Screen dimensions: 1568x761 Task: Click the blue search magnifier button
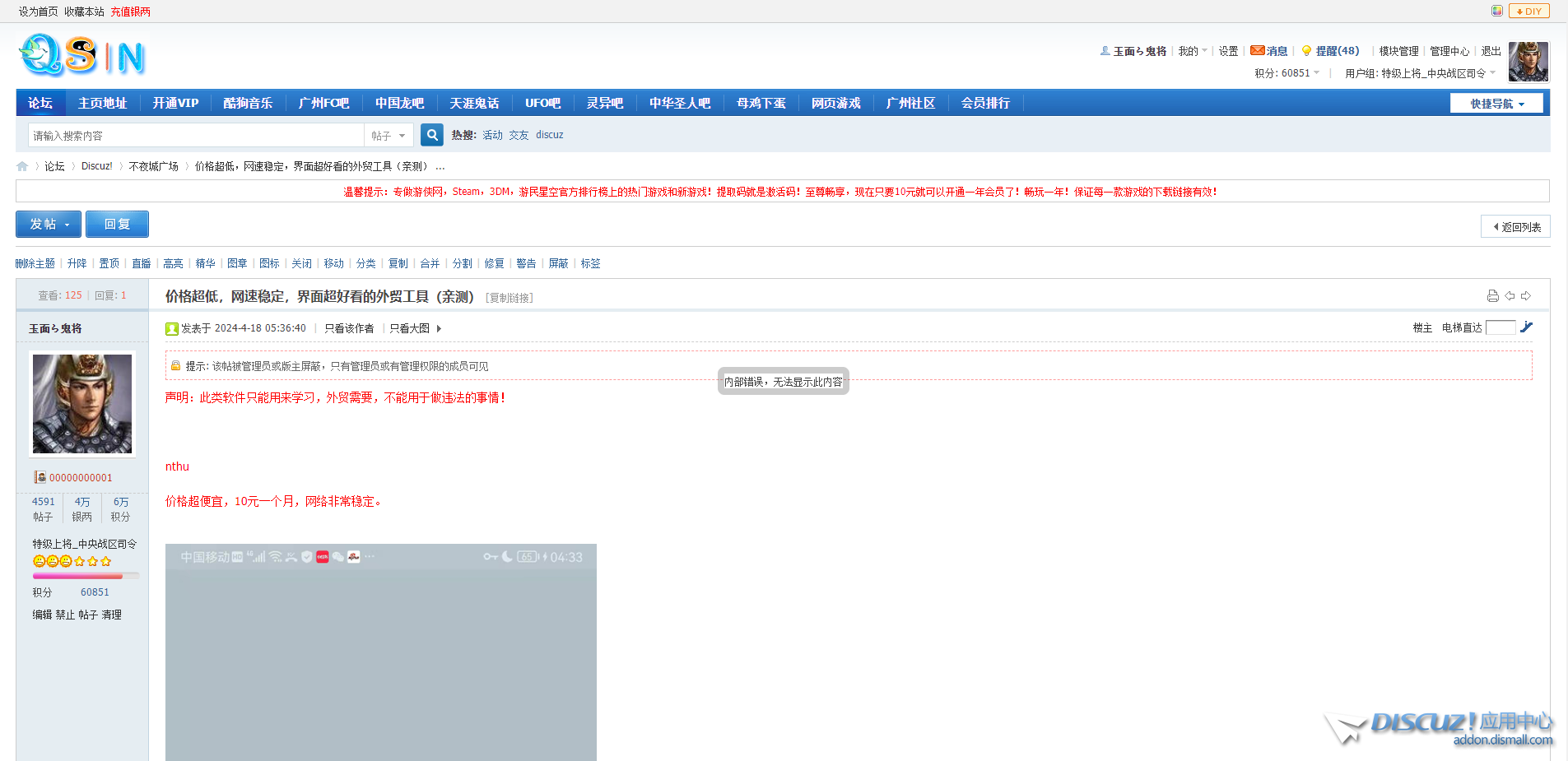pos(431,135)
